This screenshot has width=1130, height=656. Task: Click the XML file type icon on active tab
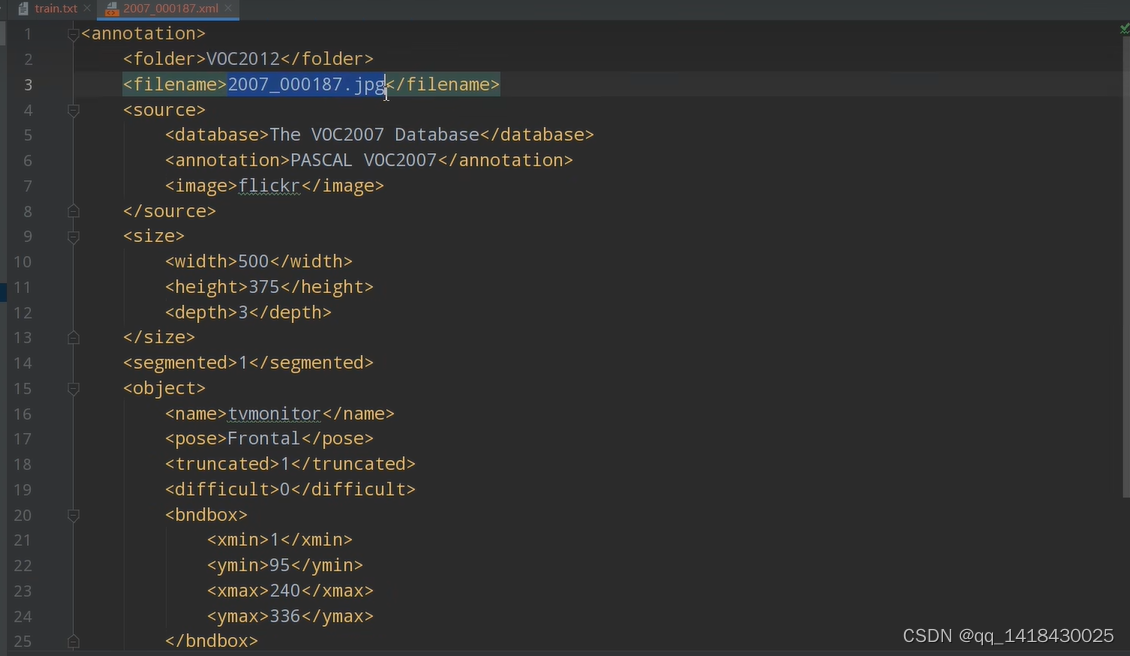click(113, 9)
